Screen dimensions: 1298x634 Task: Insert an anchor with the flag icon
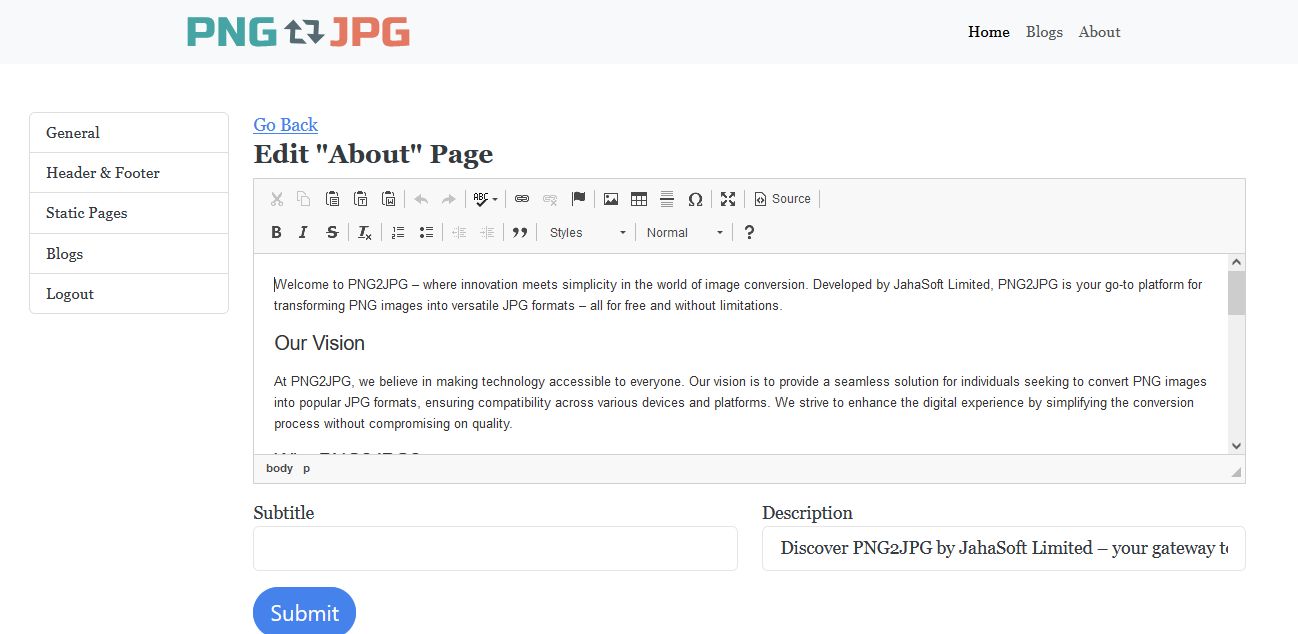click(x=578, y=199)
